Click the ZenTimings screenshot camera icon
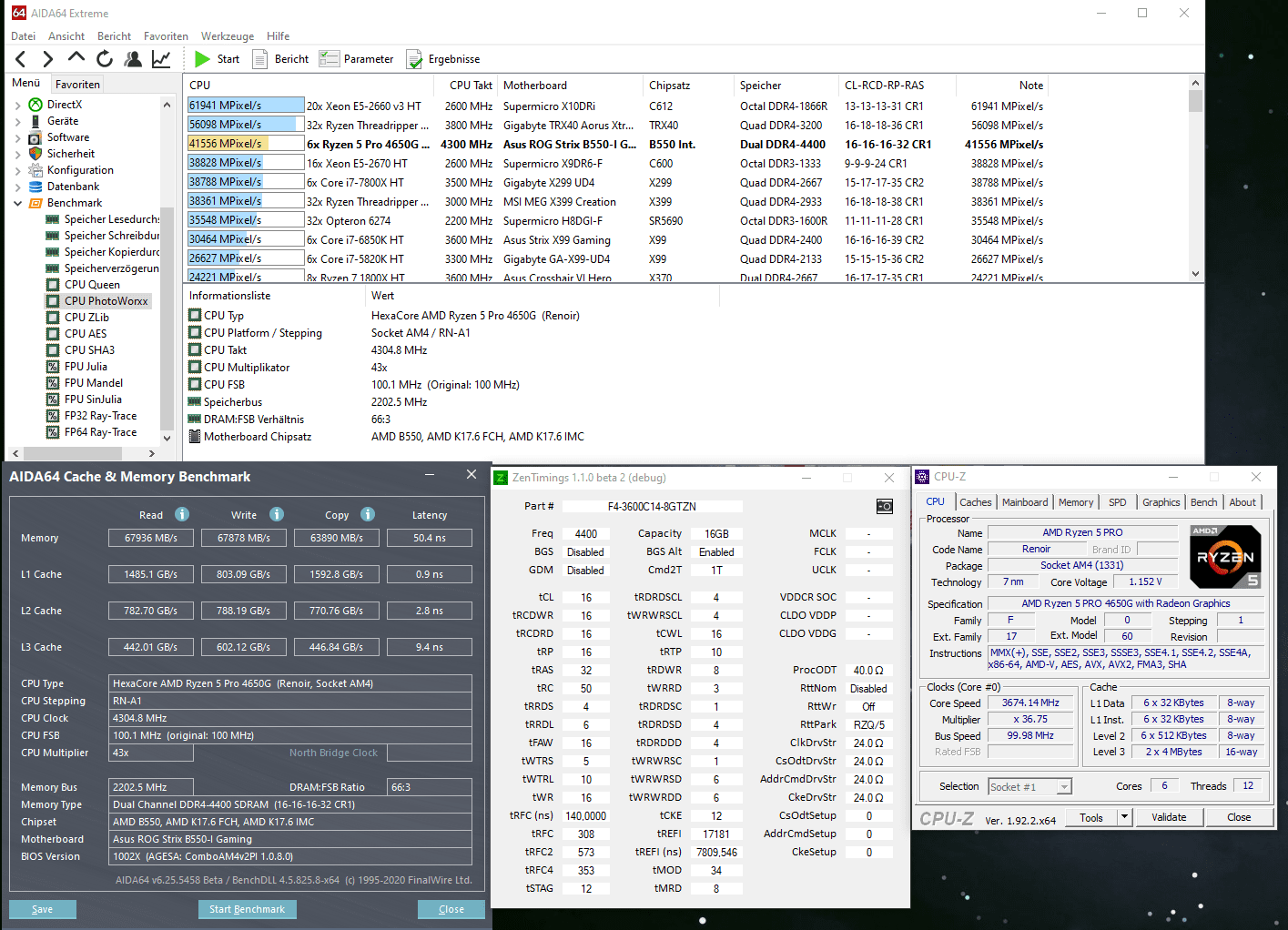1288x930 pixels. click(884, 506)
